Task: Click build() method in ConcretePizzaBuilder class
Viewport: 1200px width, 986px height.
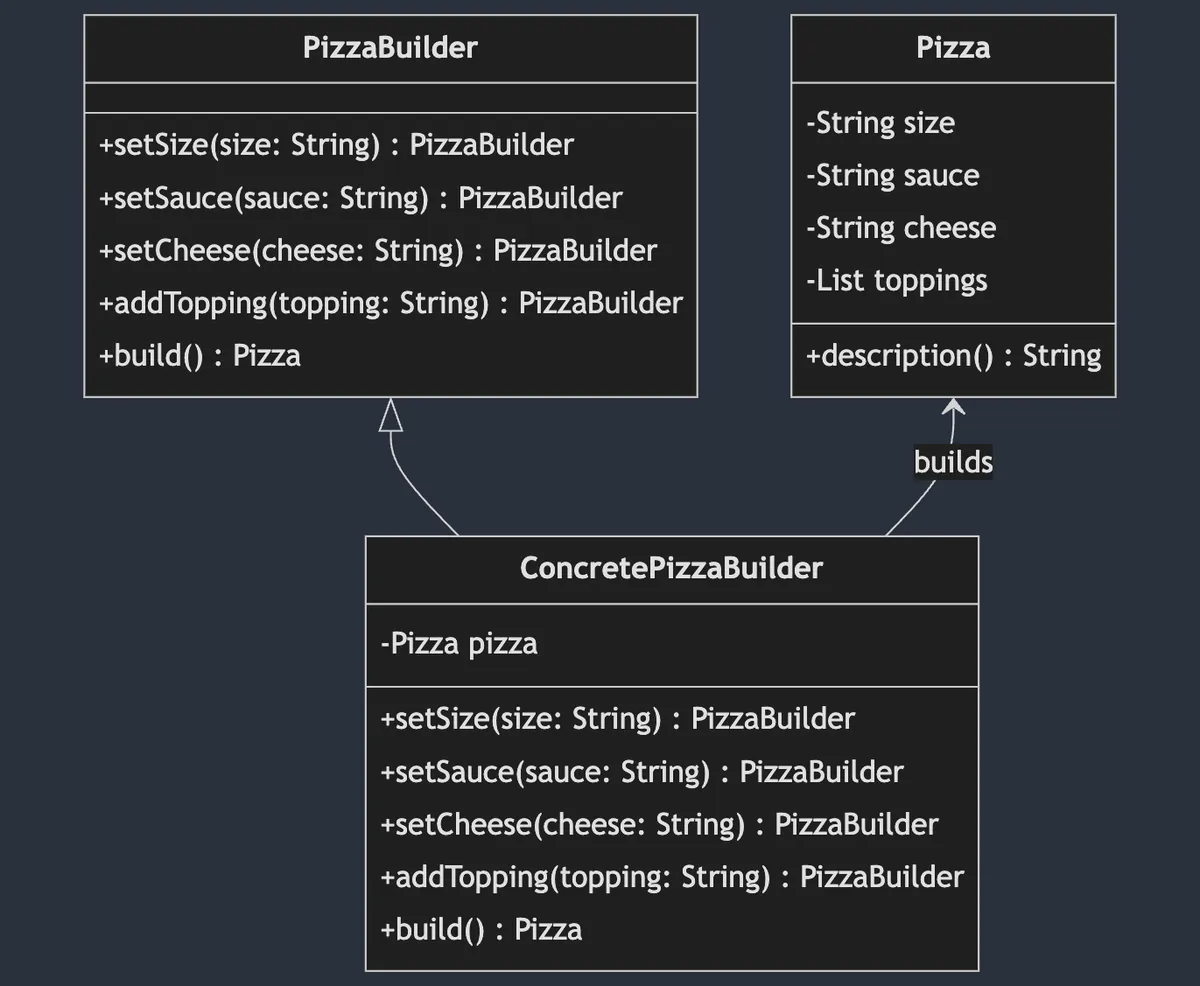Action: point(481,930)
